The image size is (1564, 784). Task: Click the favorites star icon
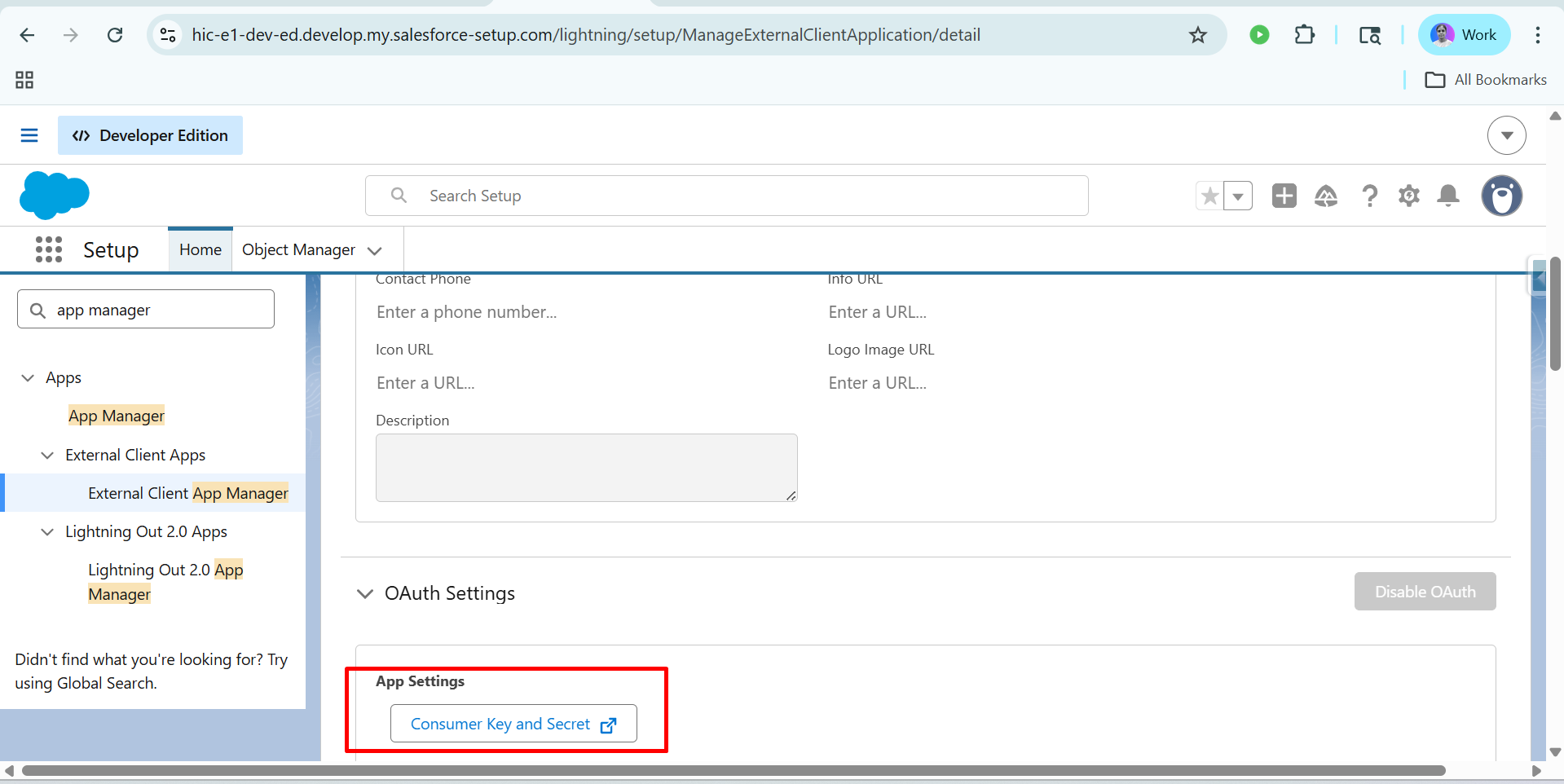point(1210,196)
